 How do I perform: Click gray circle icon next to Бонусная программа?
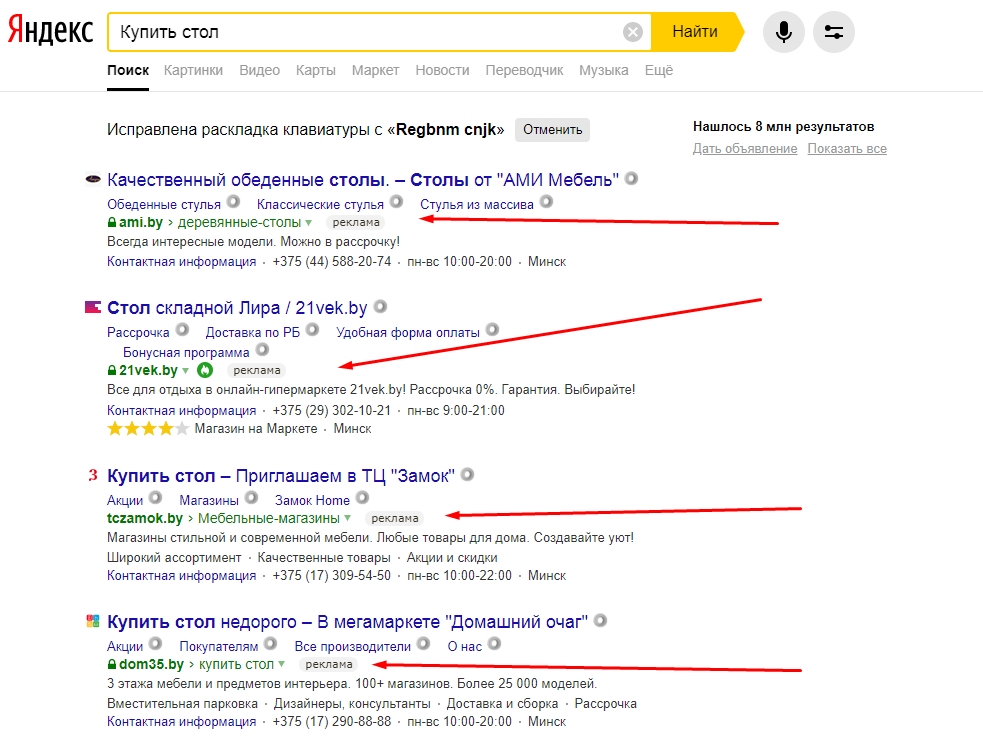pos(262,350)
